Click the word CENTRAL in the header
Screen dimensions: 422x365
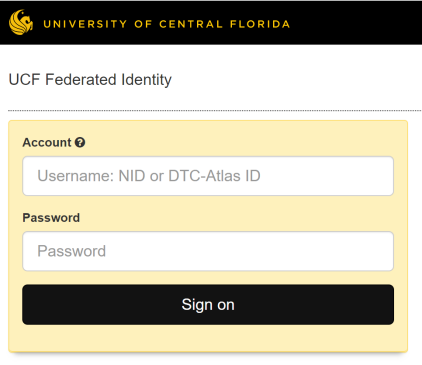tap(191, 24)
